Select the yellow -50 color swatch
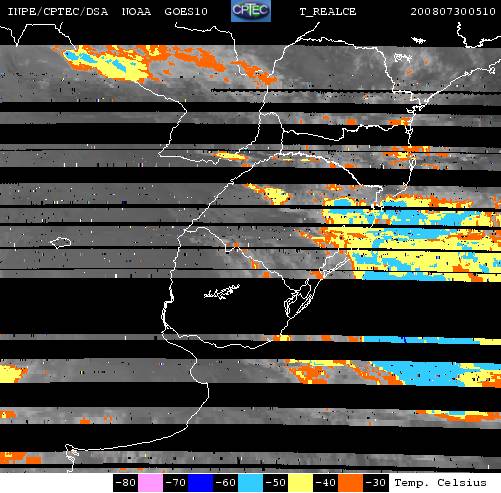 (300, 483)
